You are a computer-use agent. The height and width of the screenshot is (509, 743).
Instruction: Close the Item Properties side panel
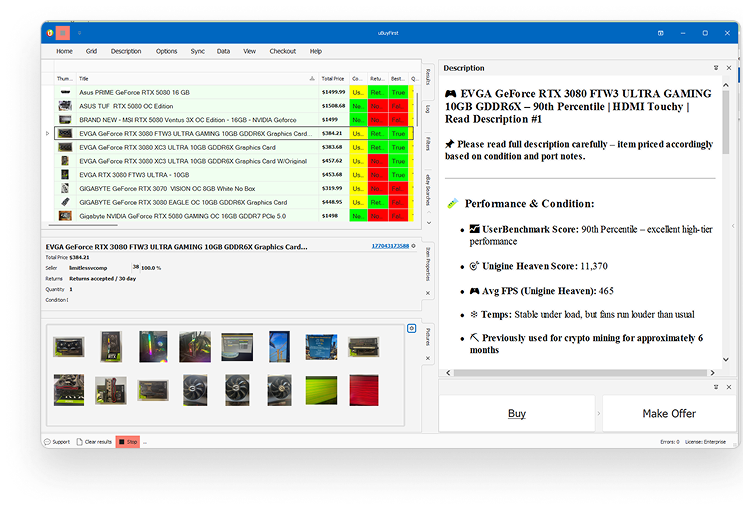(x=428, y=293)
